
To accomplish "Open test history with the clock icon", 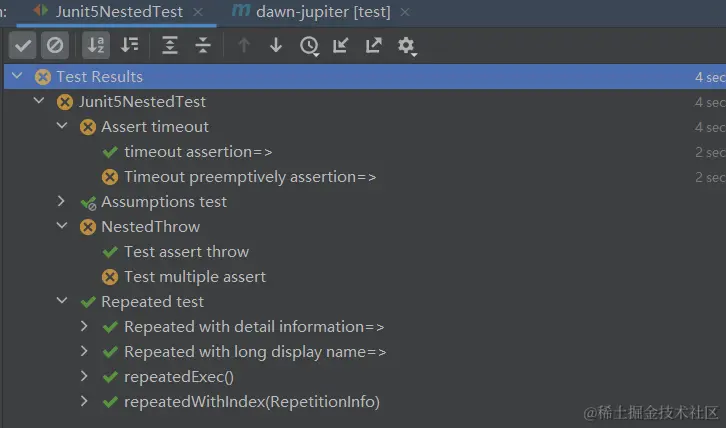I will [x=309, y=45].
